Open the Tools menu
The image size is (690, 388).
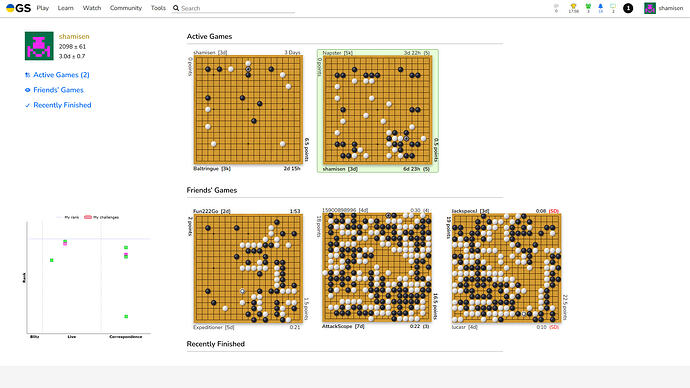tap(158, 8)
